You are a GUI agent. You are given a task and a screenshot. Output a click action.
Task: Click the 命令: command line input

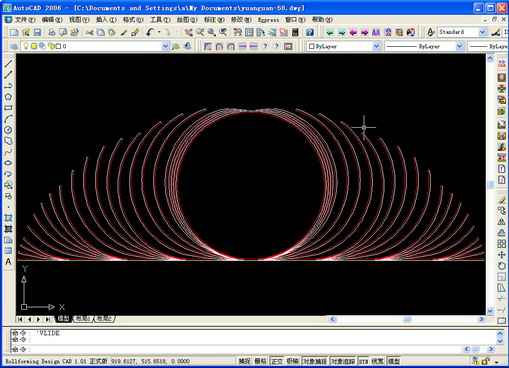[237, 349]
